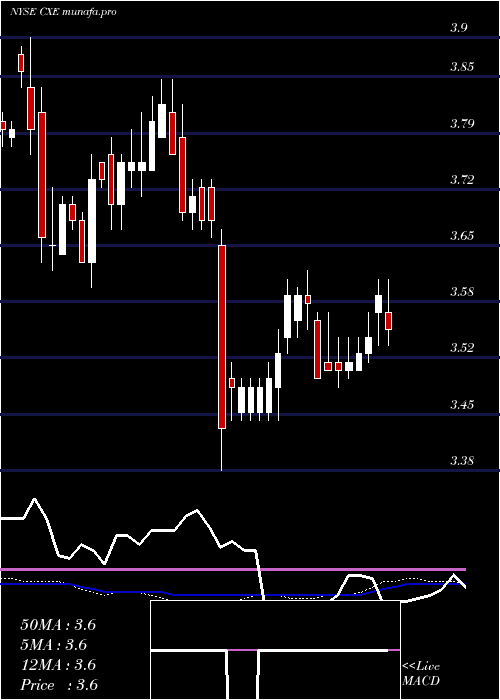Select the 3.52 price axis label

[x=462, y=348]
